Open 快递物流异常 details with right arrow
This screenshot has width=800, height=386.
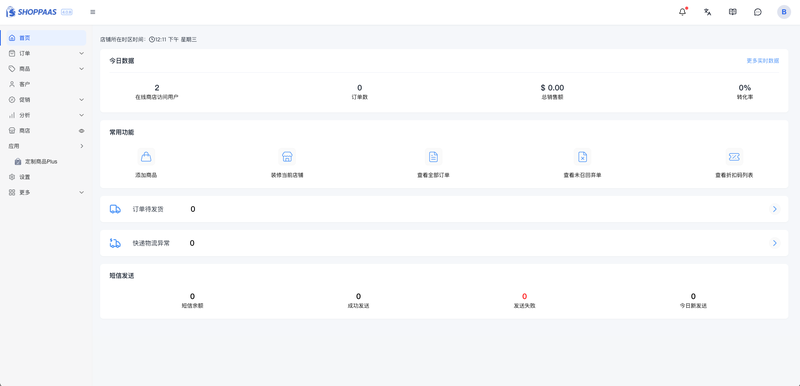pyautogui.click(x=774, y=243)
